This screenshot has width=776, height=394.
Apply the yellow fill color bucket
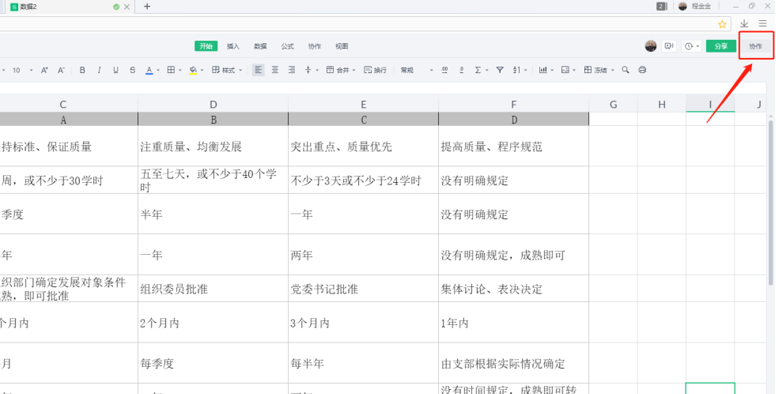193,70
